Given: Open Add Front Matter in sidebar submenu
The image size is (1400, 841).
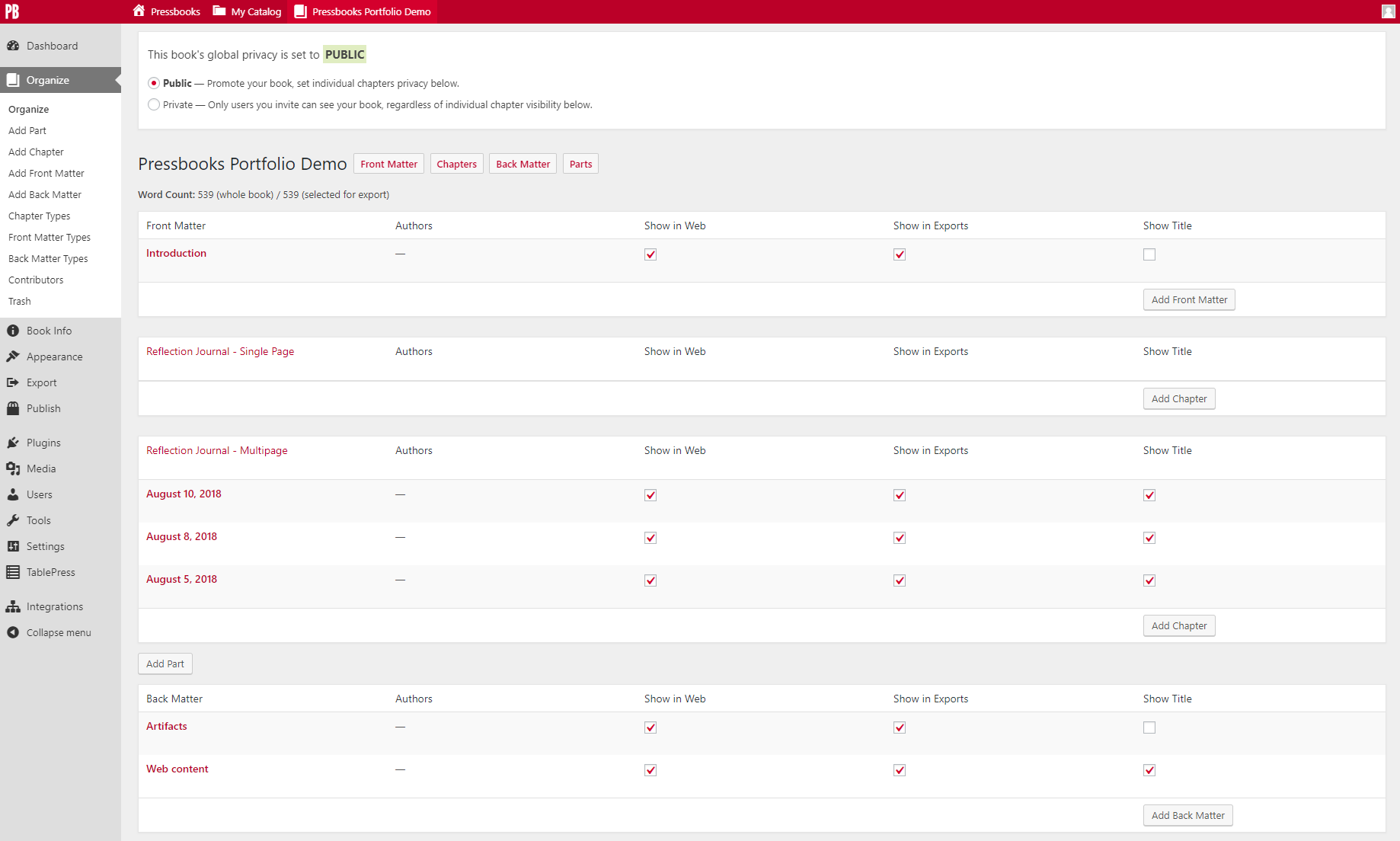Looking at the screenshot, I should (x=46, y=173).
